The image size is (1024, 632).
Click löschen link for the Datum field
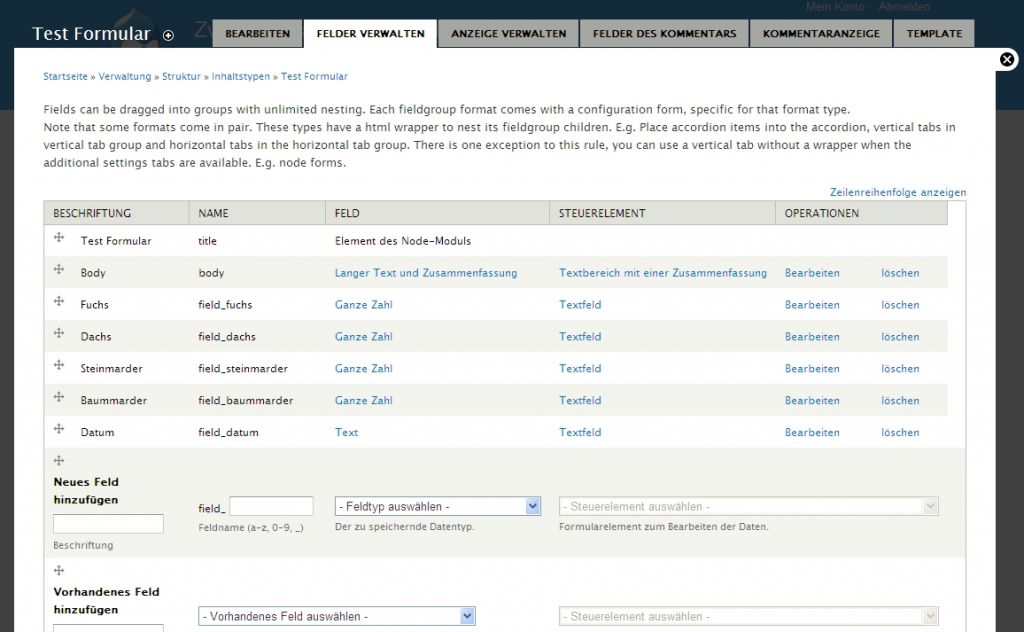coord(899,433)
